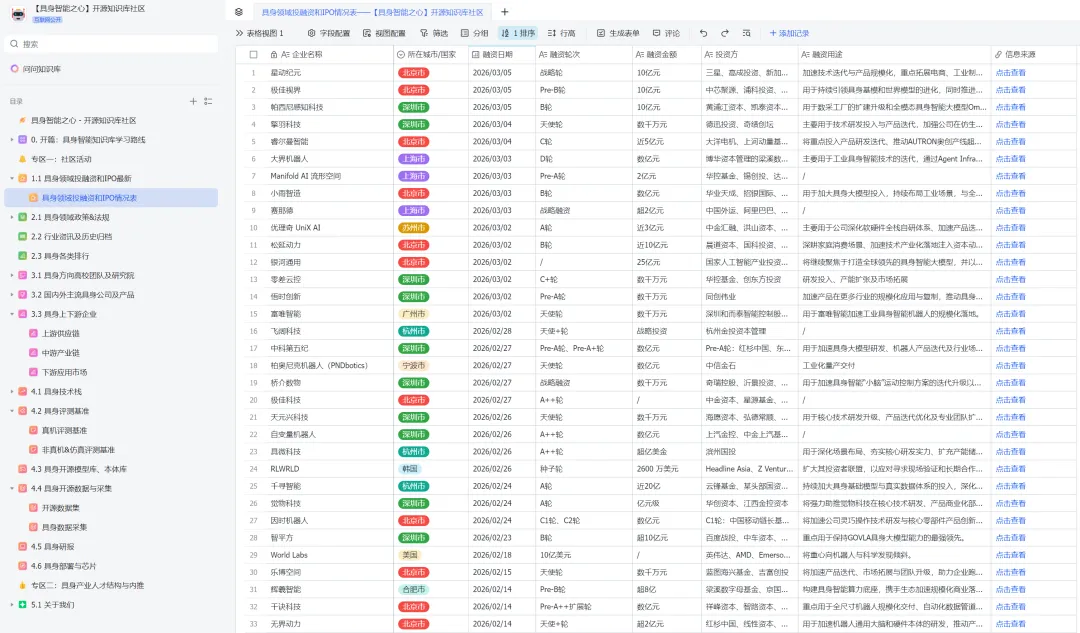Collapse the 1.1 具身领域投融资和IPO最新 node

click(12, 178)
